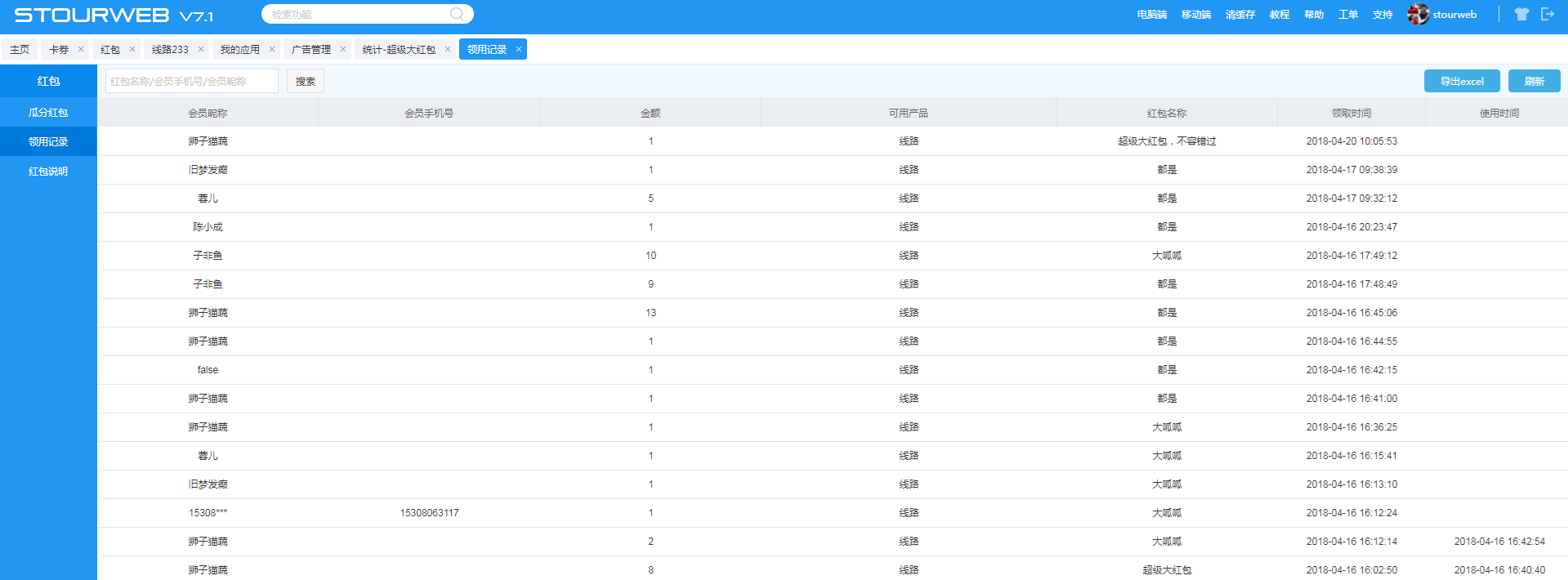
Task: Close the 广告管理 tab
Action: [x=343, y=49]
